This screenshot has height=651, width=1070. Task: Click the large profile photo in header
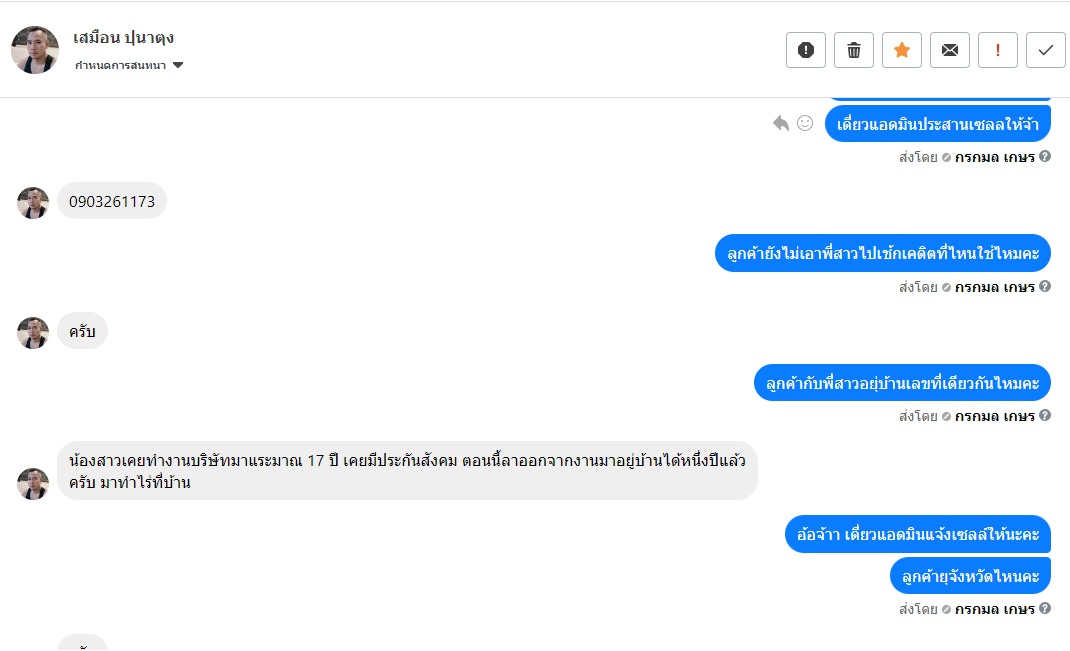tap(35, 50)
